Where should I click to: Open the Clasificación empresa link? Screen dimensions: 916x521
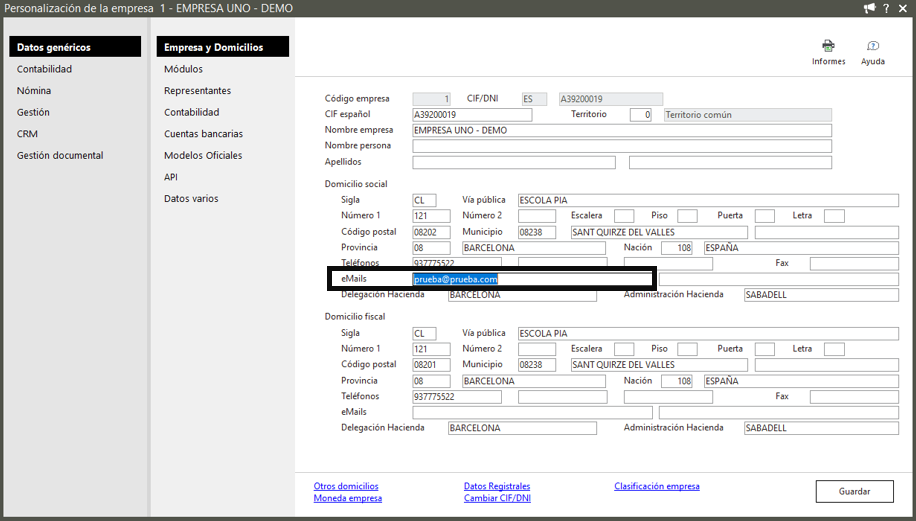657,486
